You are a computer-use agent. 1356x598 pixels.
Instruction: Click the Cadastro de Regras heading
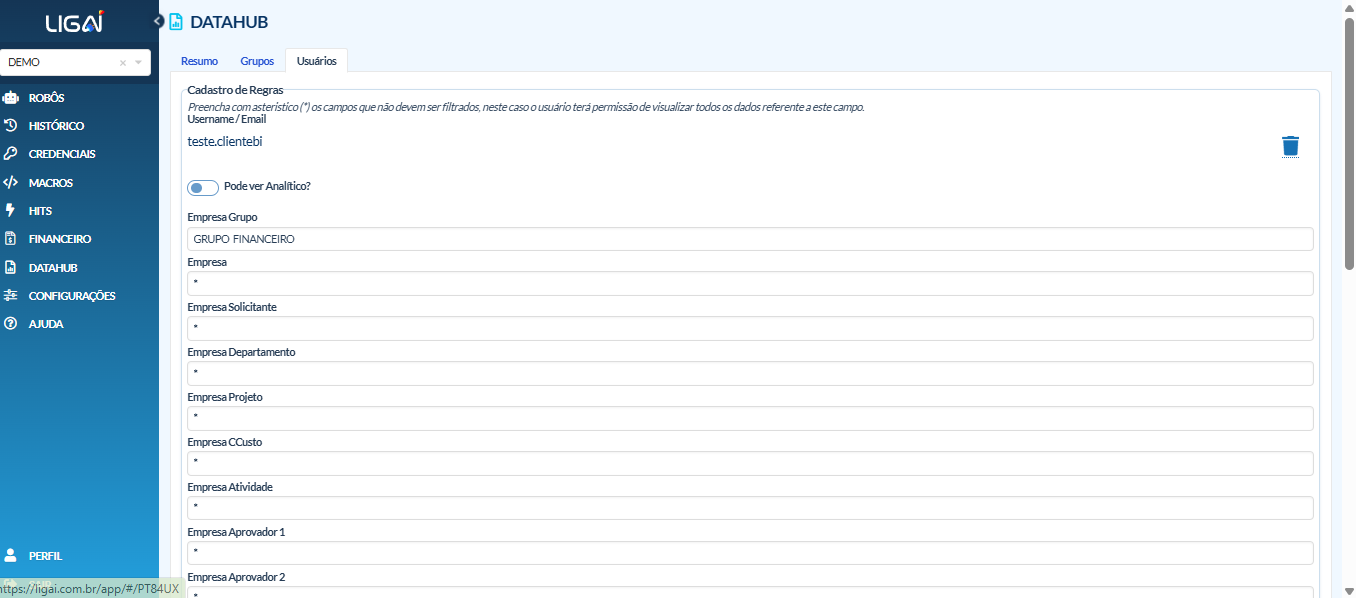tap(235, 90)
